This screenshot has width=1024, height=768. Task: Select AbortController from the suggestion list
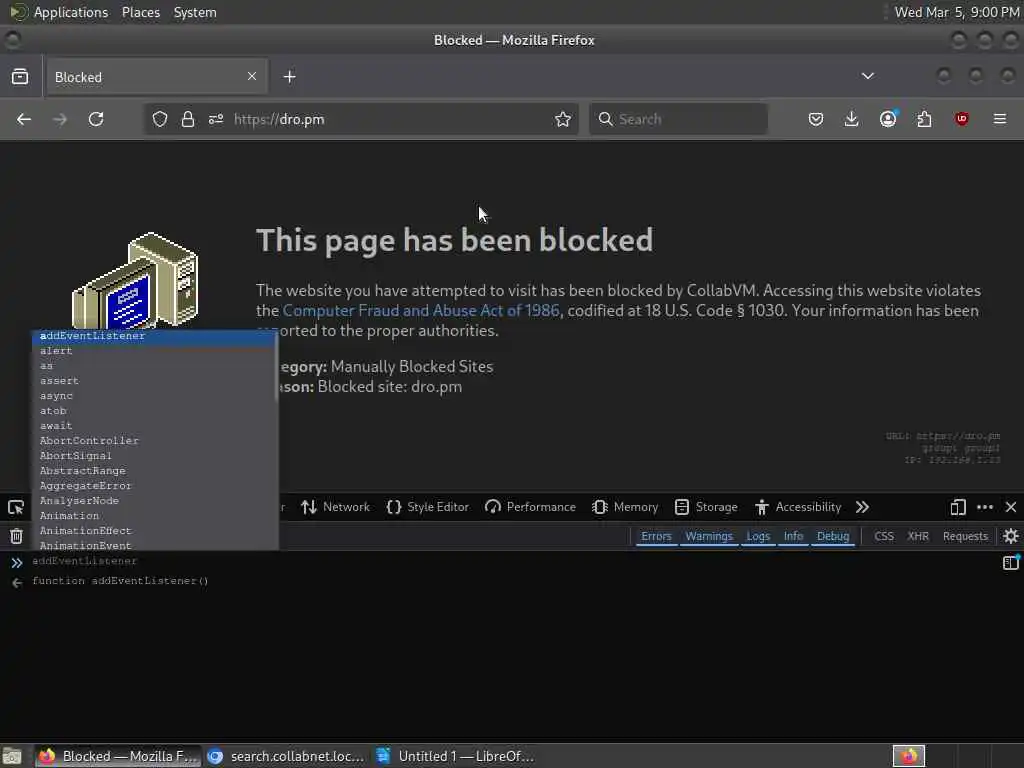tap(155, 441)
